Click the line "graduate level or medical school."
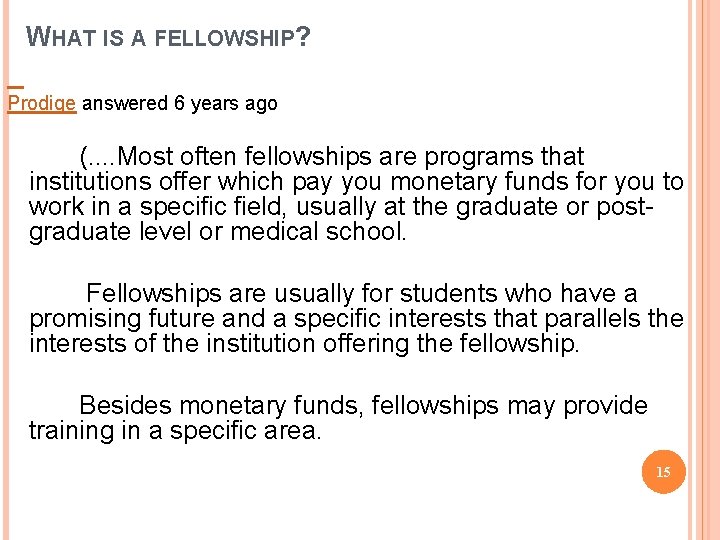 coord(218,231)
